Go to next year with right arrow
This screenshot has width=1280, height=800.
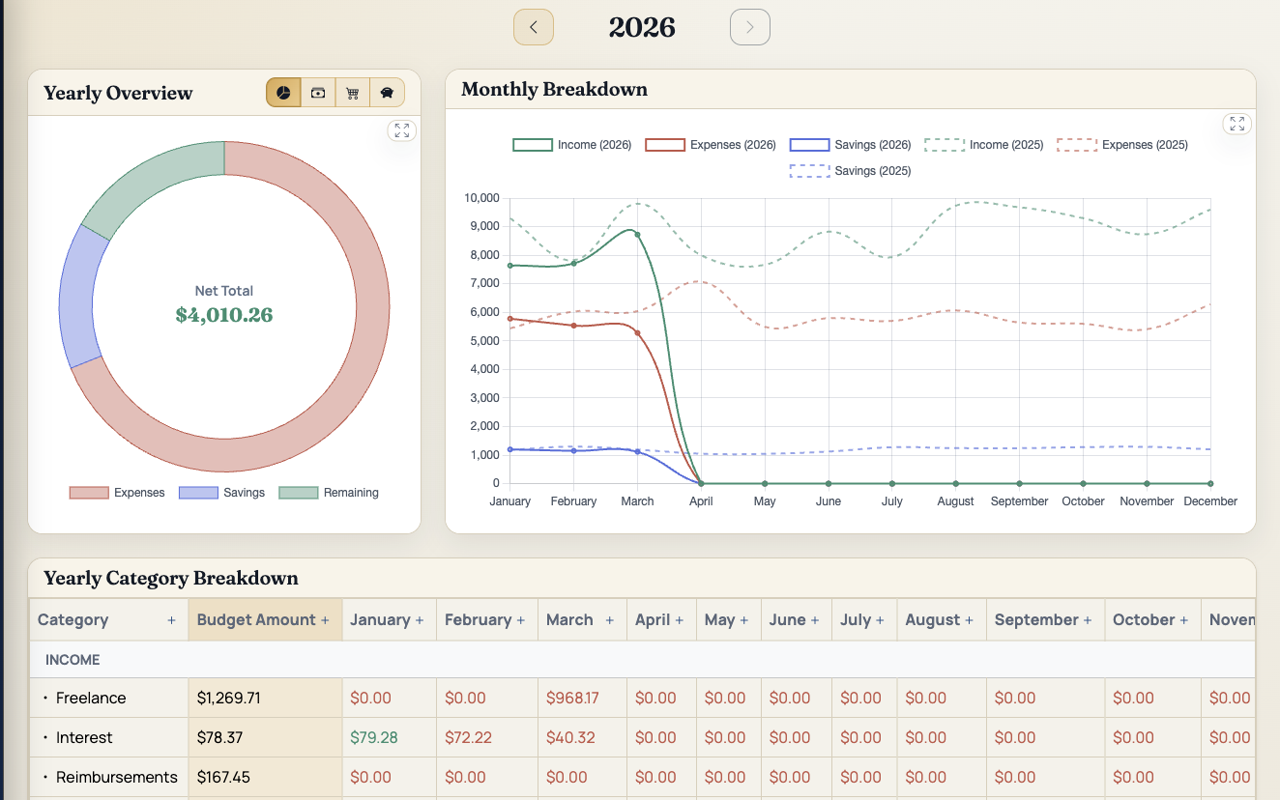[x=750, y=27]
